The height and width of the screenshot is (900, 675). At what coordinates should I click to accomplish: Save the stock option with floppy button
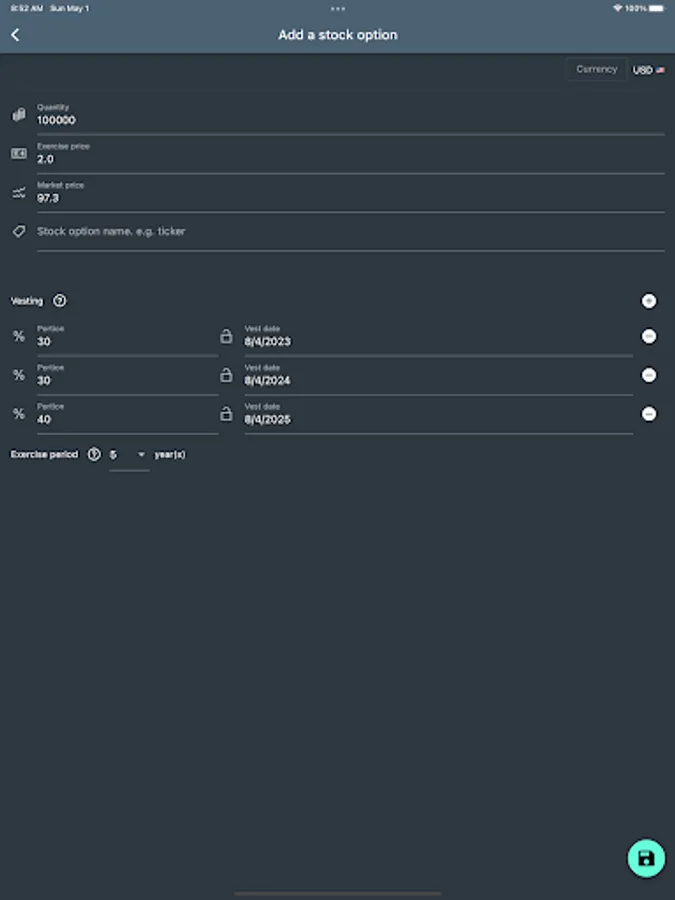(646, 858)
